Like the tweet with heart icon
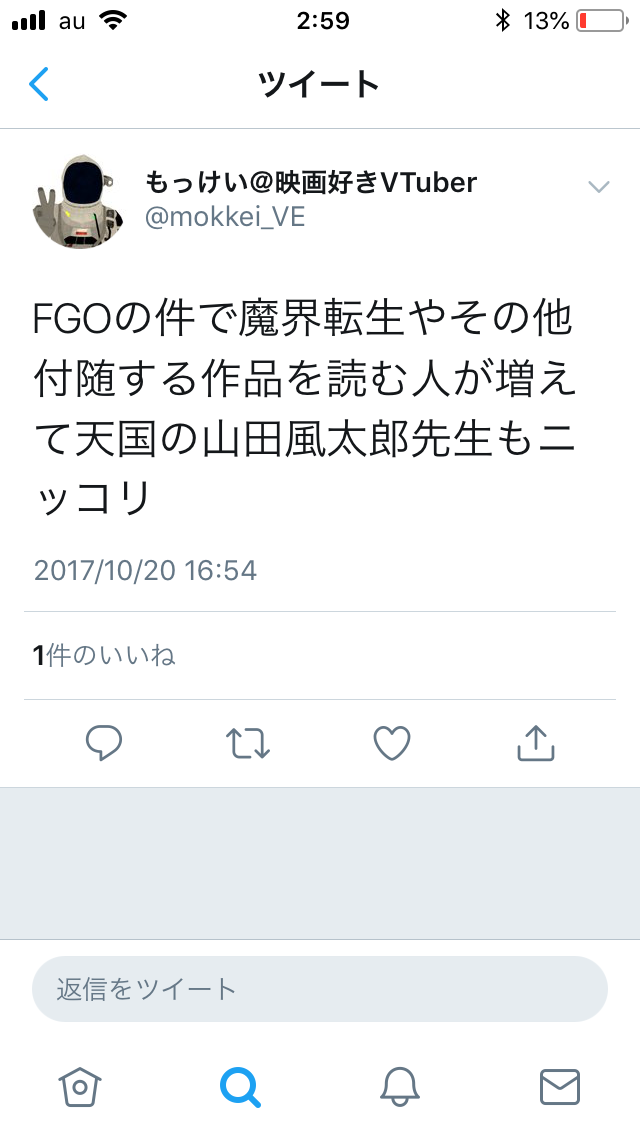 (x=392, y=743)
